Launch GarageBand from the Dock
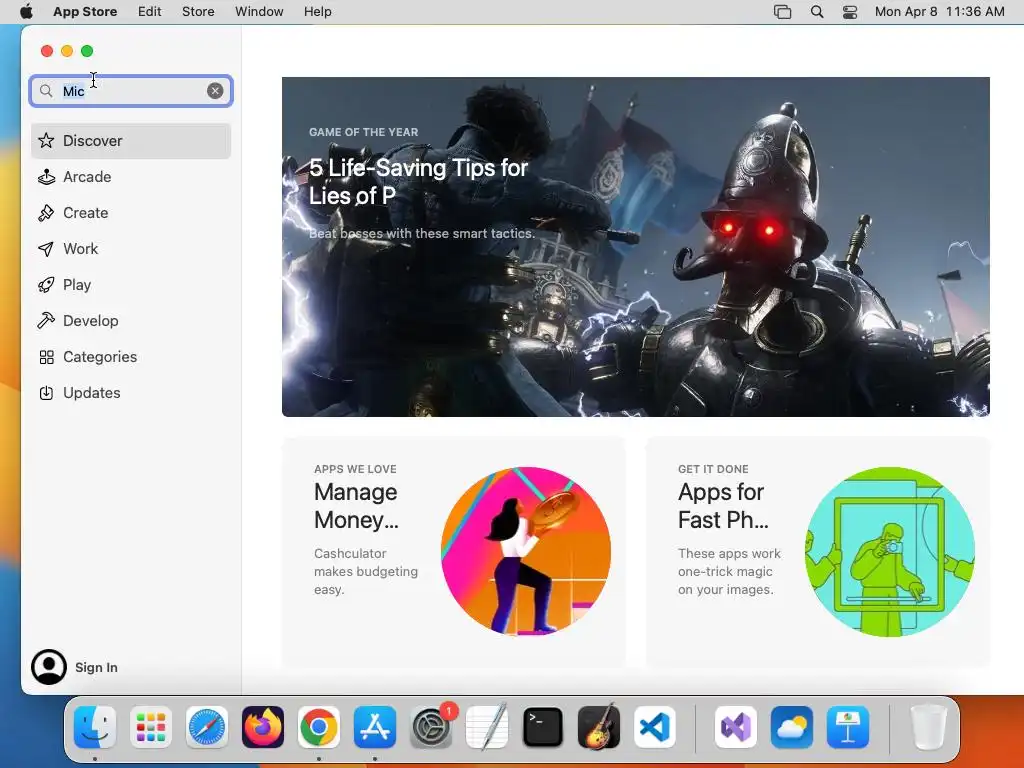 click(x=599, y=727)
